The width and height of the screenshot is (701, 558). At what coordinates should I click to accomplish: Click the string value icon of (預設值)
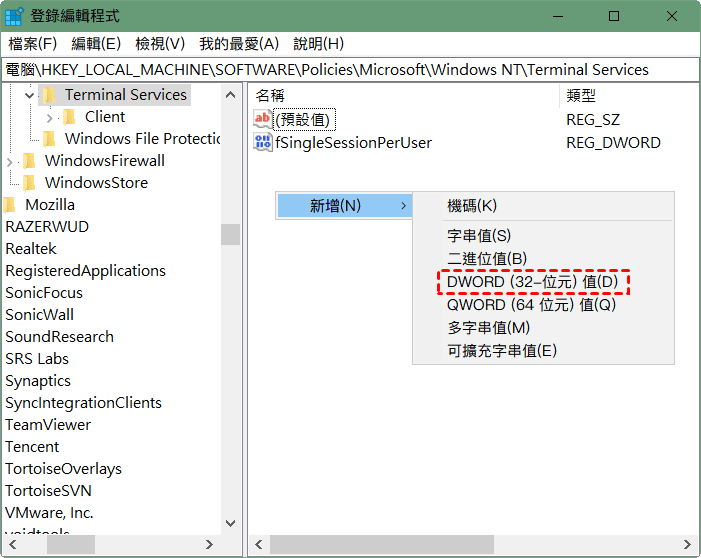click(262, 119)
